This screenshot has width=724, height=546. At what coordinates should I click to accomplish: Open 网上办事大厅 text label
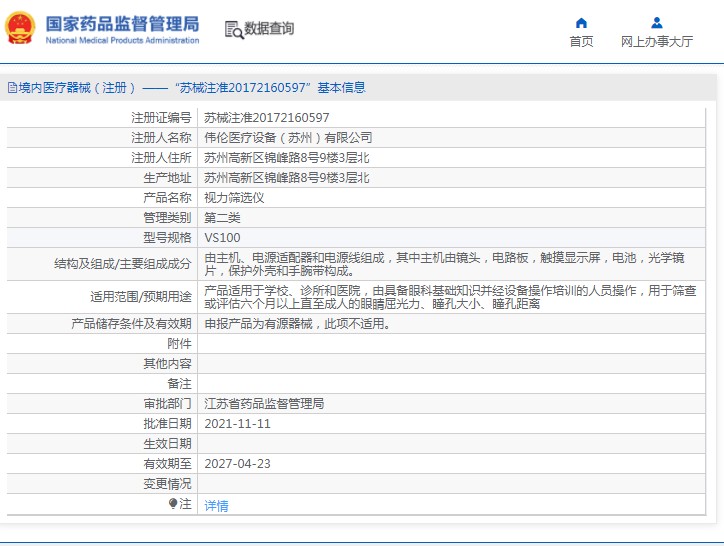tap(656, 42)
